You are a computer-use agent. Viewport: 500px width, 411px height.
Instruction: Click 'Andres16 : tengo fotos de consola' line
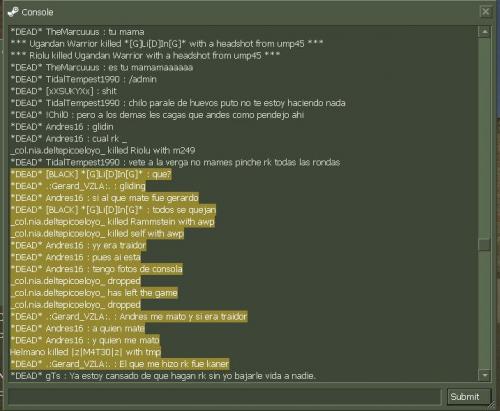[97, 269]
